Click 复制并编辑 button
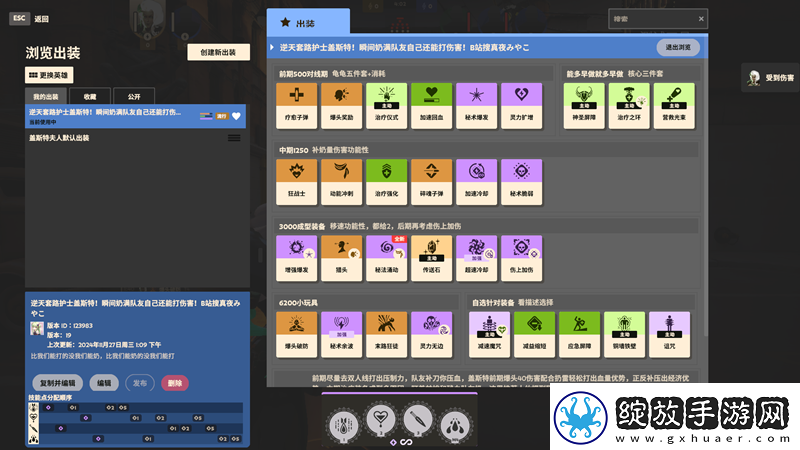The height and width of the screenshot is (450, 800). tap(58, 383)
